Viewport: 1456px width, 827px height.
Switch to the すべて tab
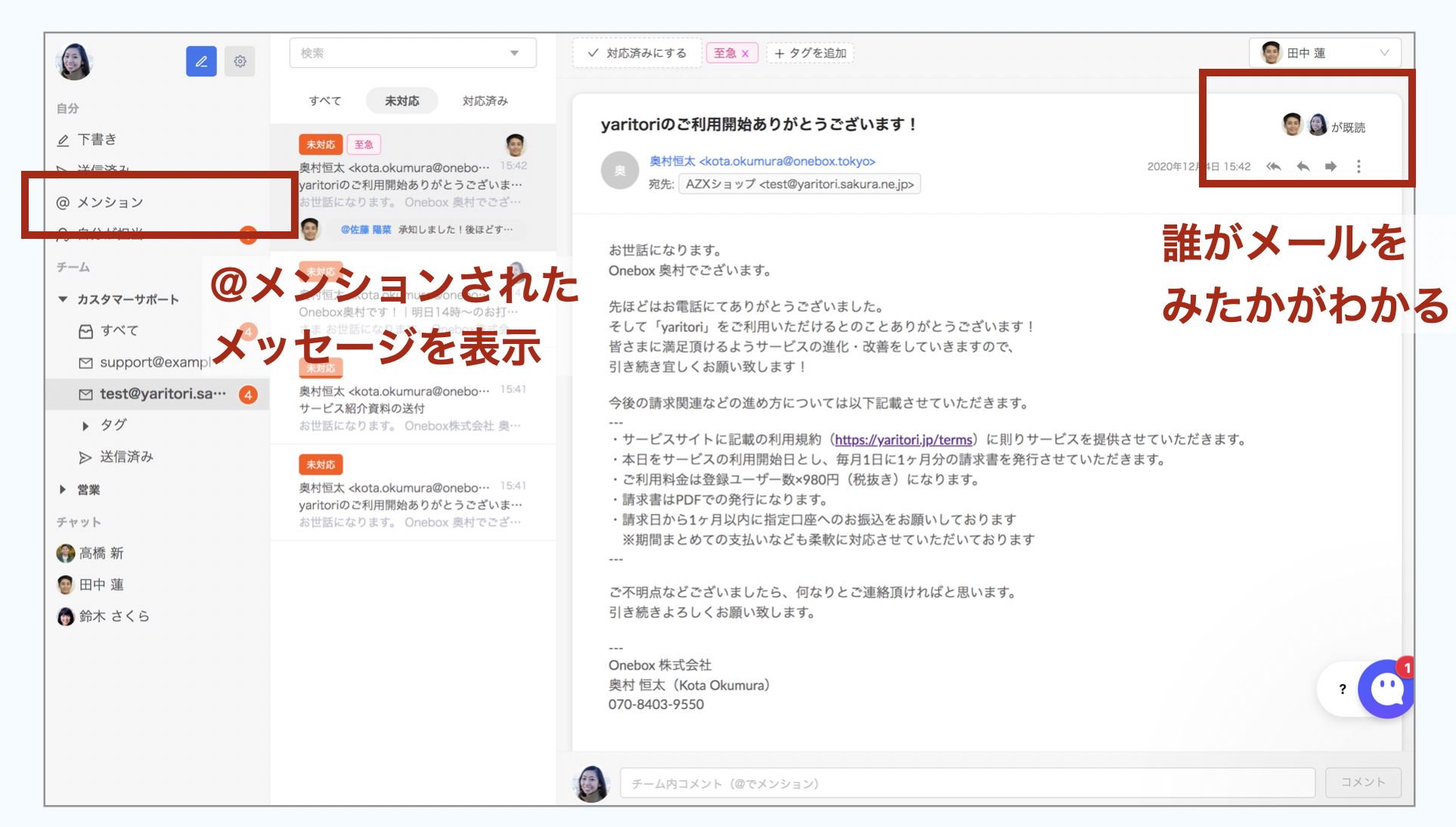click(x=325, y=101)
